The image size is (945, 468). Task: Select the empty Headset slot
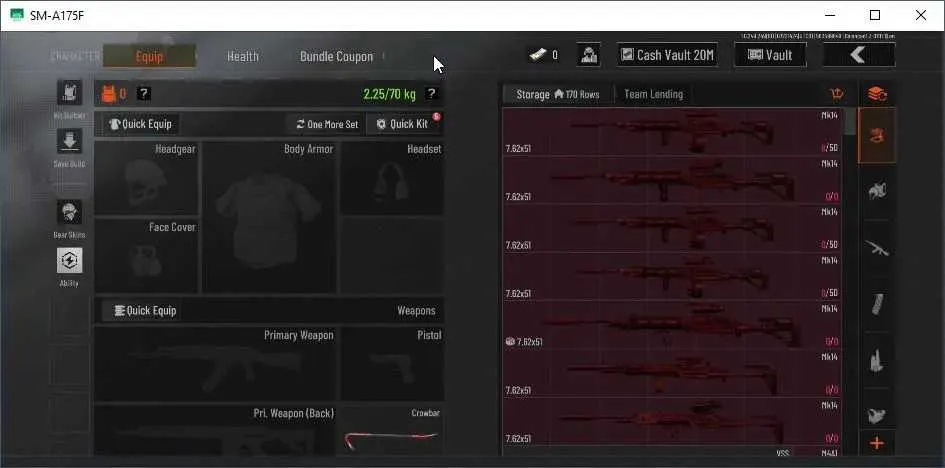pos(392,178)
